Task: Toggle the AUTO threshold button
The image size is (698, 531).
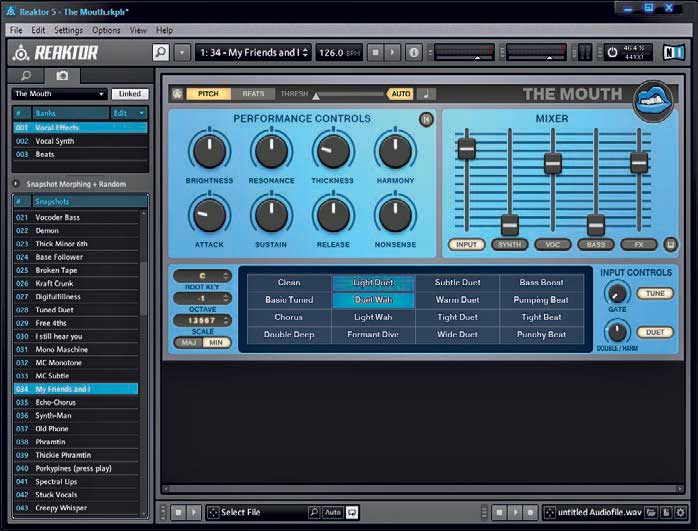Action: [x=401, y=94]
